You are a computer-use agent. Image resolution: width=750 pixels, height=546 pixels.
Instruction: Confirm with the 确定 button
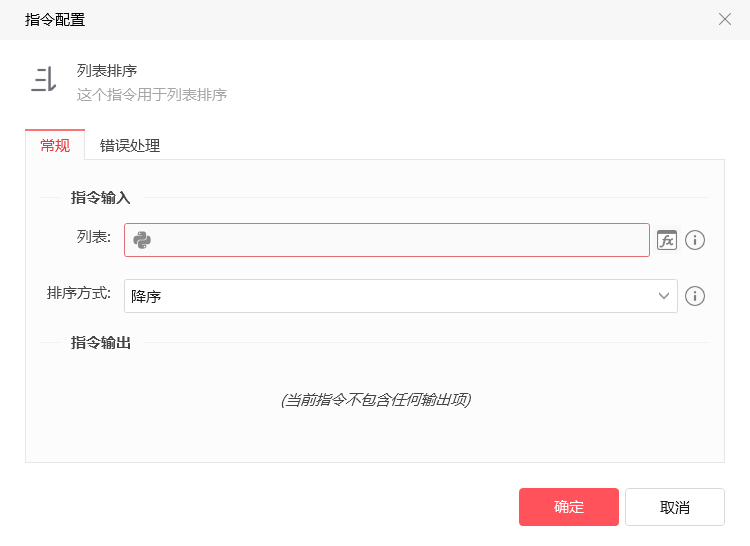tap(569, 507)
